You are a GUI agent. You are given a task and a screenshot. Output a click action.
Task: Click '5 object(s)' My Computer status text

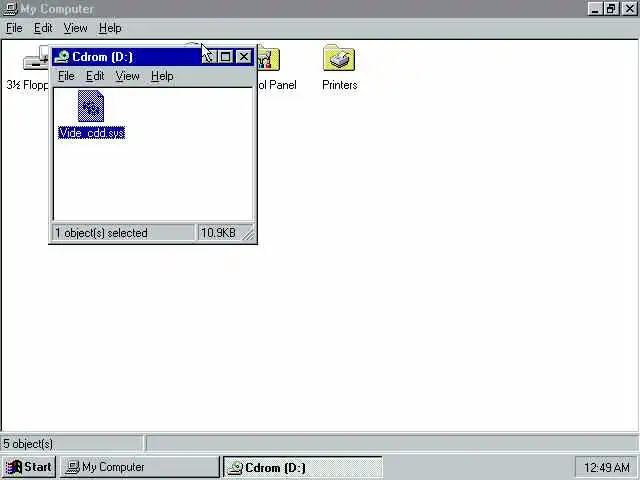(x=28, y=444)
